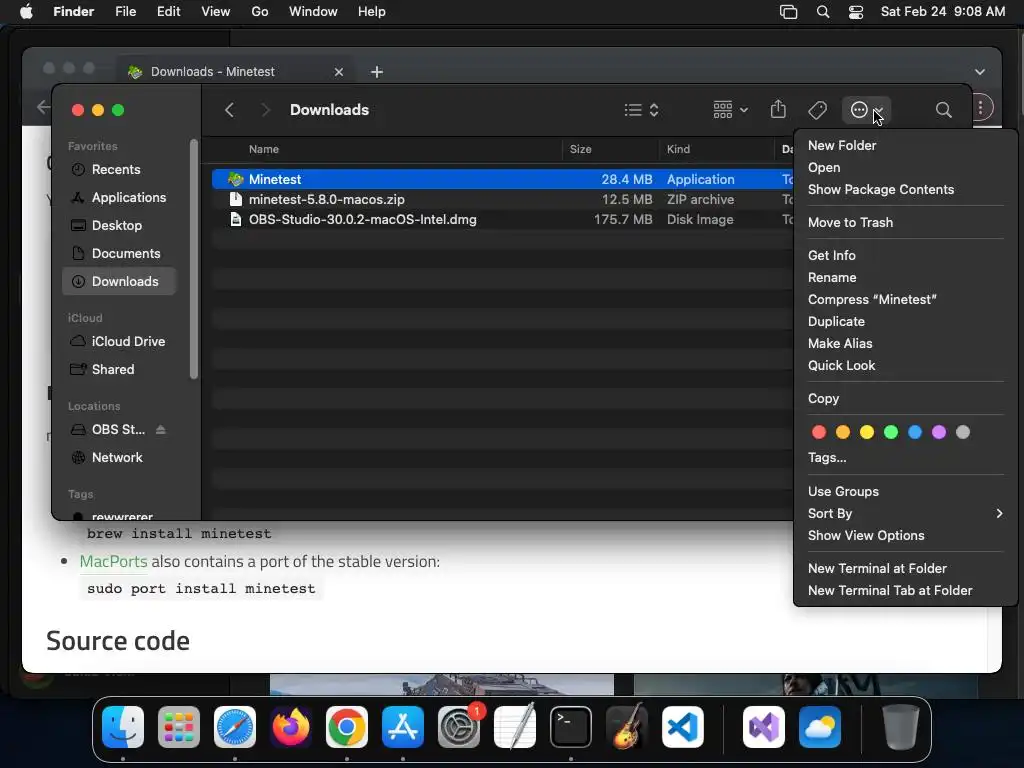Image resolution: width=1024 pixels, height=768 pixels.
Task: Close the Finder action menu button
Action: click(866, 110)
